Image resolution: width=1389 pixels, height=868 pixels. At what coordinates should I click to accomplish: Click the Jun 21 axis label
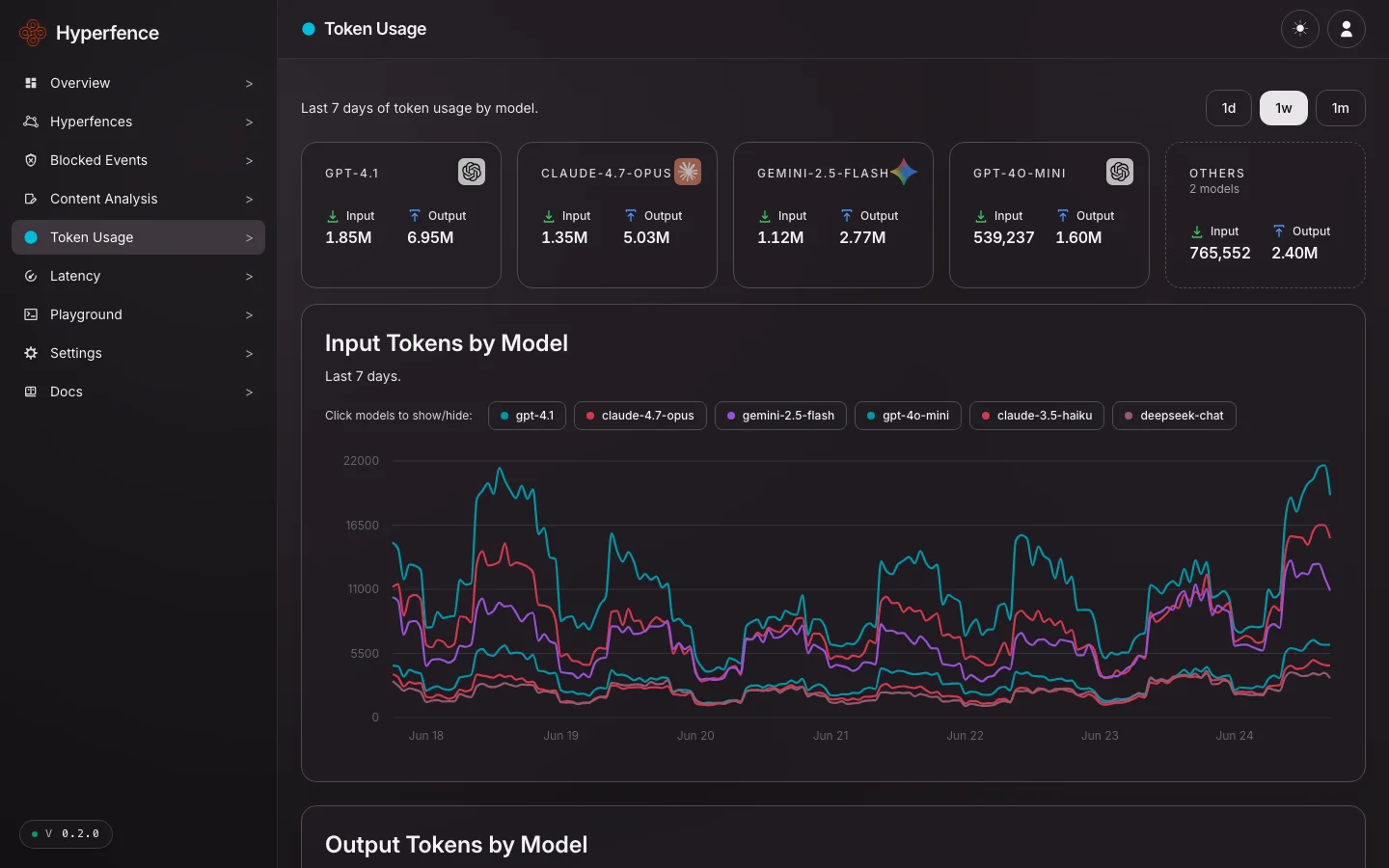[x=831, y=736]
